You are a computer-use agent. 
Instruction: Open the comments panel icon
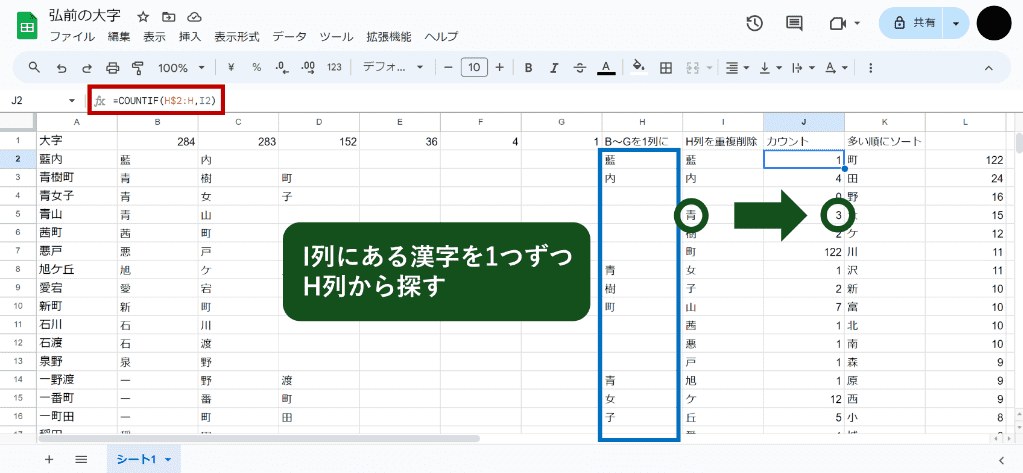[795, 23]
